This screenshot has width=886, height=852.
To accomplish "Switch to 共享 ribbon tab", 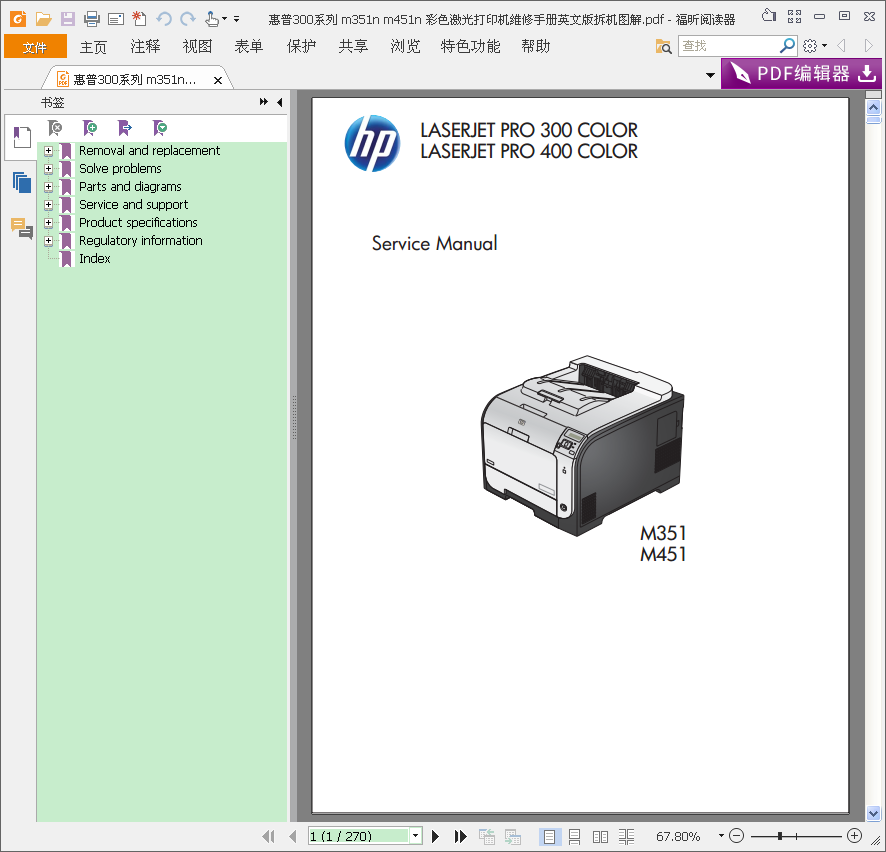I will (353, 47).
